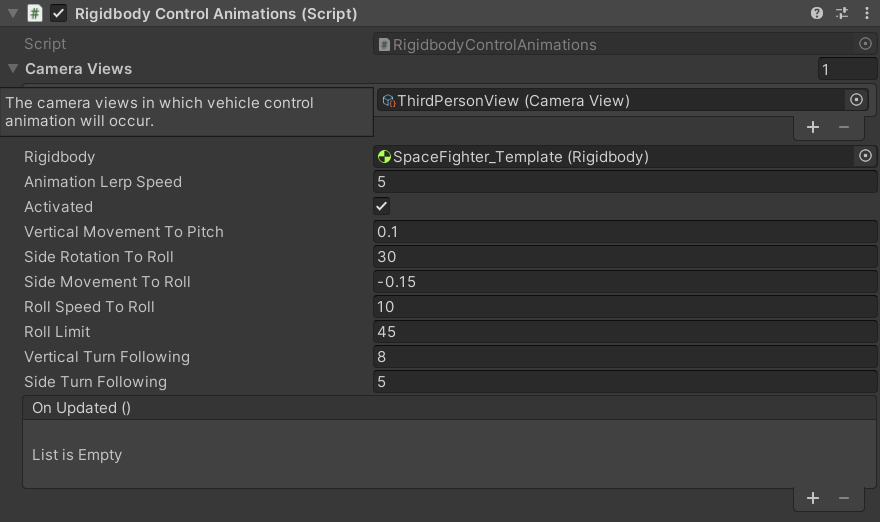Open the component three-dot context menu
This screenshot has height=522, width=880.
(x=866, y=14)
